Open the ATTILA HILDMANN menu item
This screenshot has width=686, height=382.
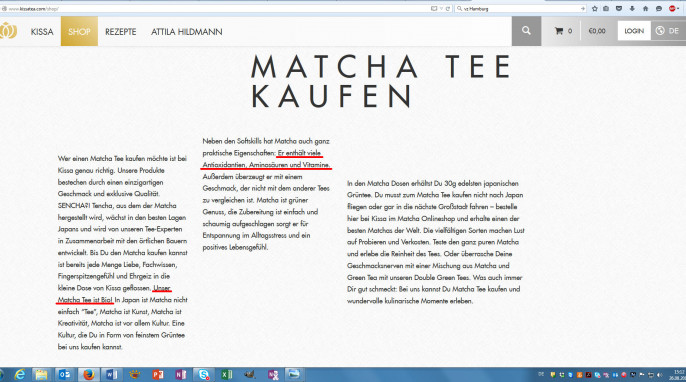pos(187,32)
